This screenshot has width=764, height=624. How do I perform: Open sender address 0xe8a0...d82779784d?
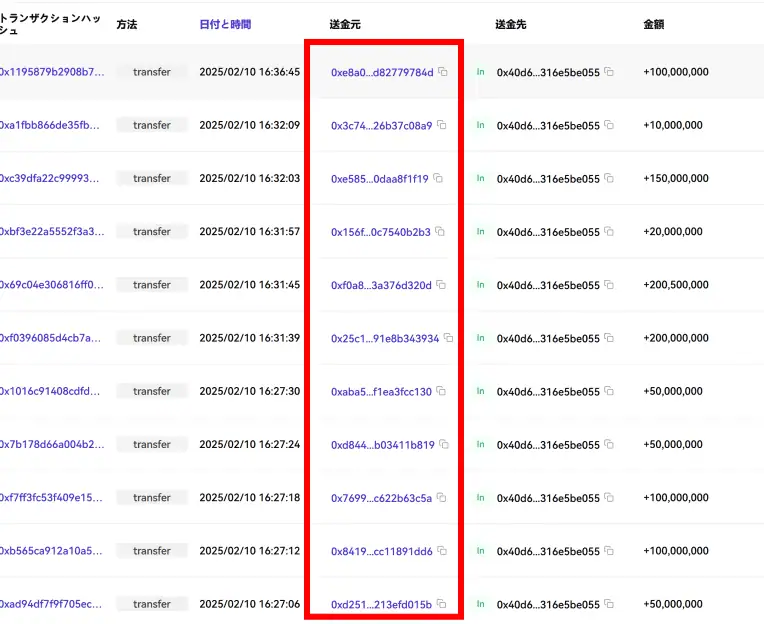coord(382,73)
